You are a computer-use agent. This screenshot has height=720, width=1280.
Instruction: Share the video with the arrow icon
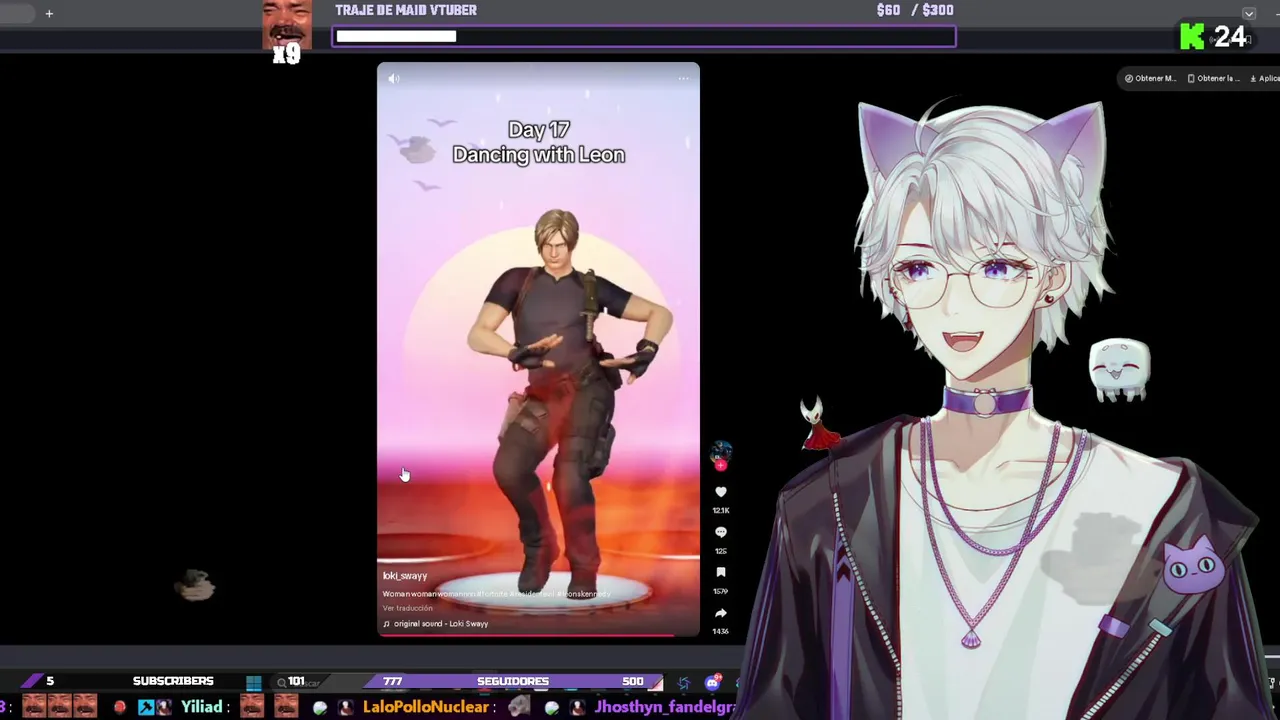(x=721, y=612)
